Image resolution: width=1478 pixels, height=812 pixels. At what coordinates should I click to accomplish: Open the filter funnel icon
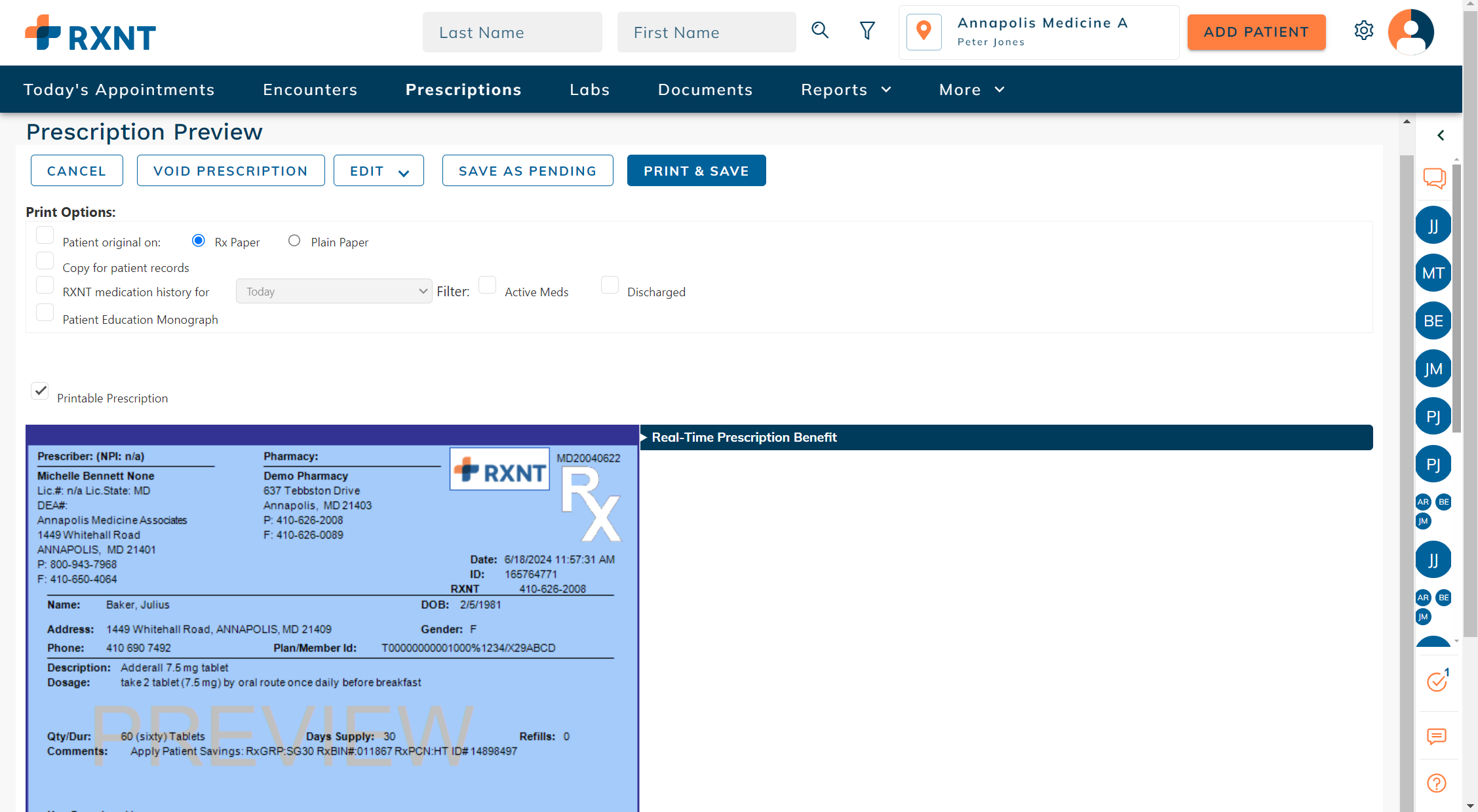(x=867, y=31)
